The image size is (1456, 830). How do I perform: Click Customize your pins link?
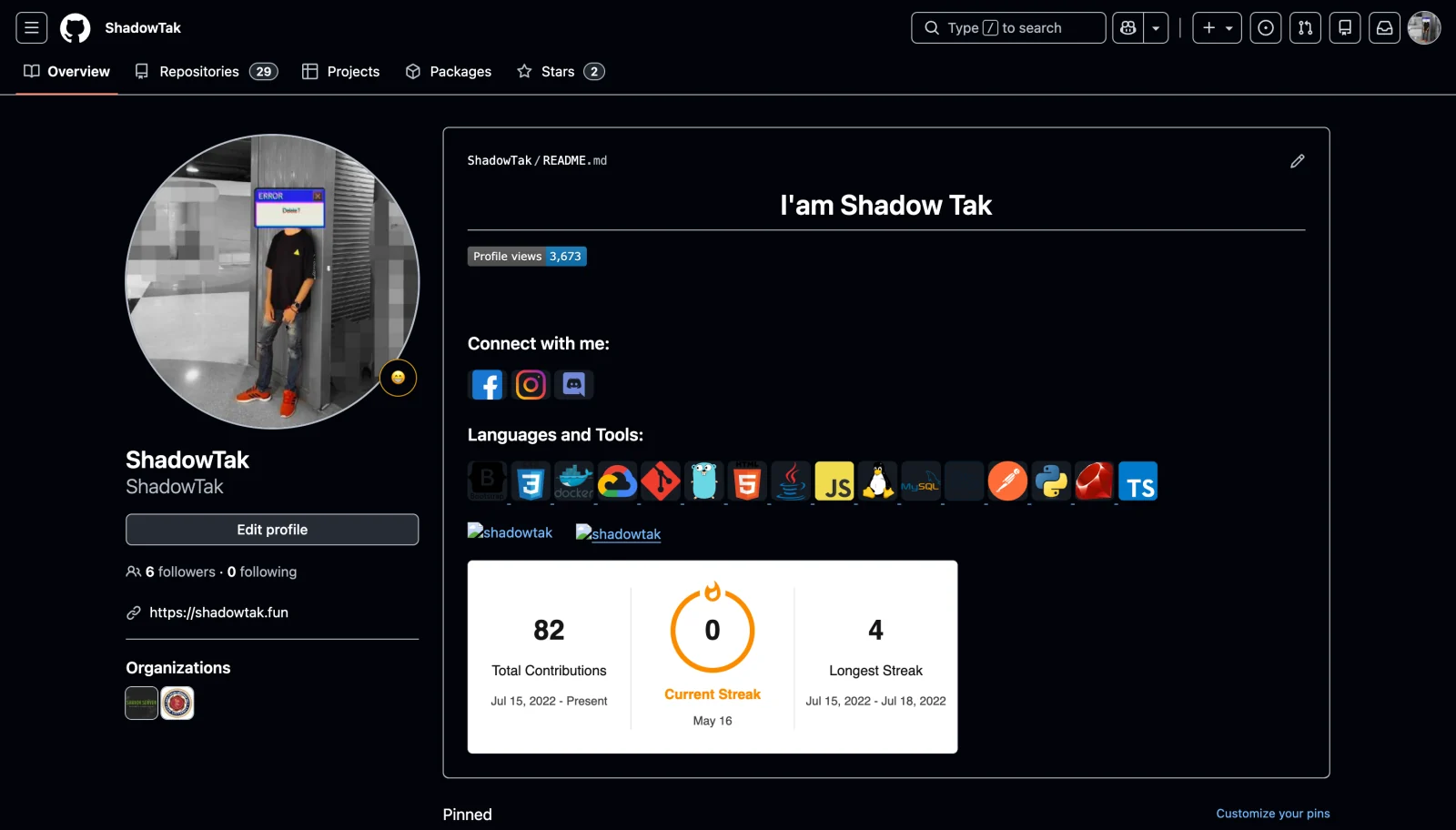[1273, 814]
